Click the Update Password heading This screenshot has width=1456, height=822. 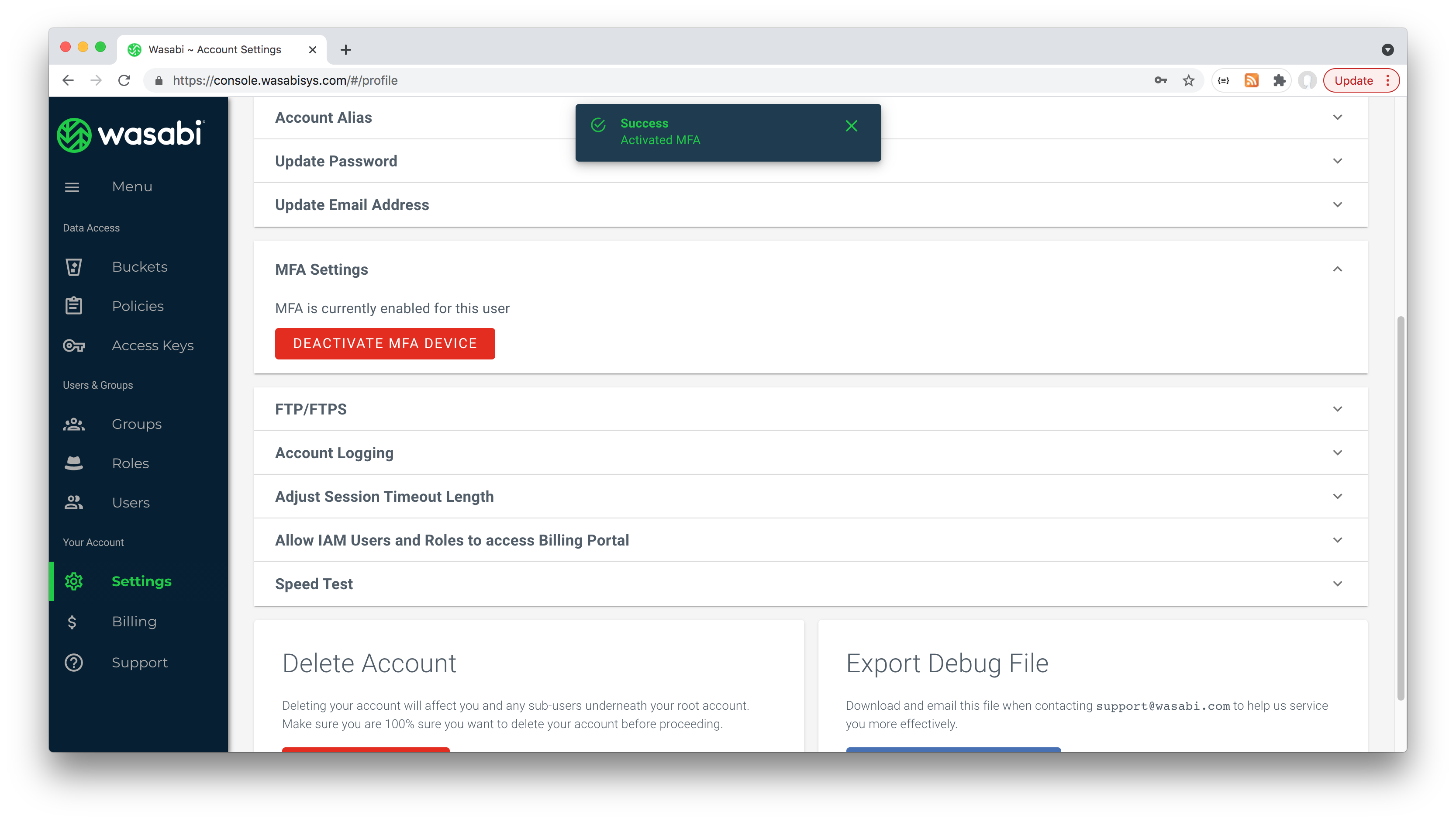click(x=336, y=161)
